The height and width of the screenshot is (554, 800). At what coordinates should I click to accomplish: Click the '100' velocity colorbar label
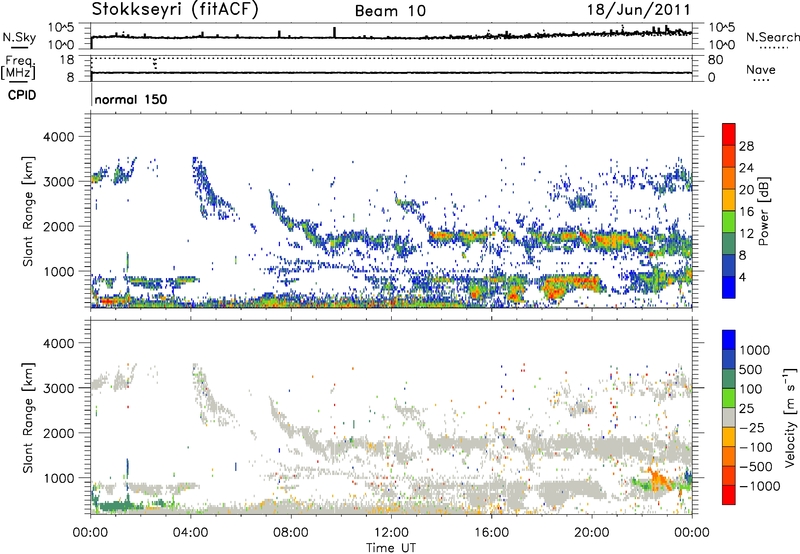tap(751, 389)
